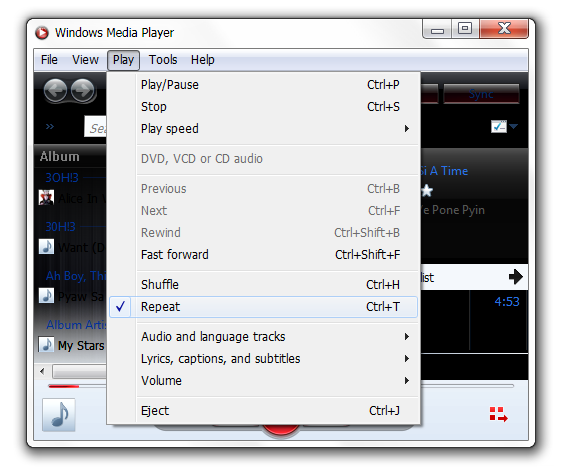The width and height of the screenshot is (564, 469).
Task: Toggle the checked Repeat option
Action: pos(264,307)
